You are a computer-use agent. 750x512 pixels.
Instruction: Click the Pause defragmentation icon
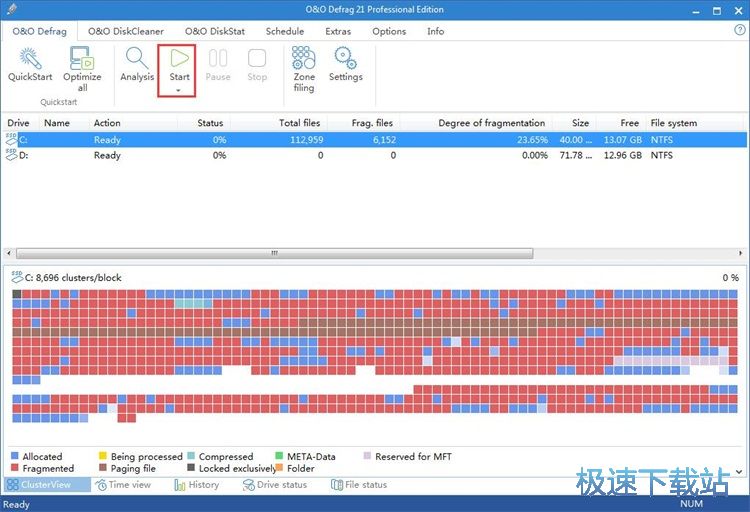tap(218, 58)
